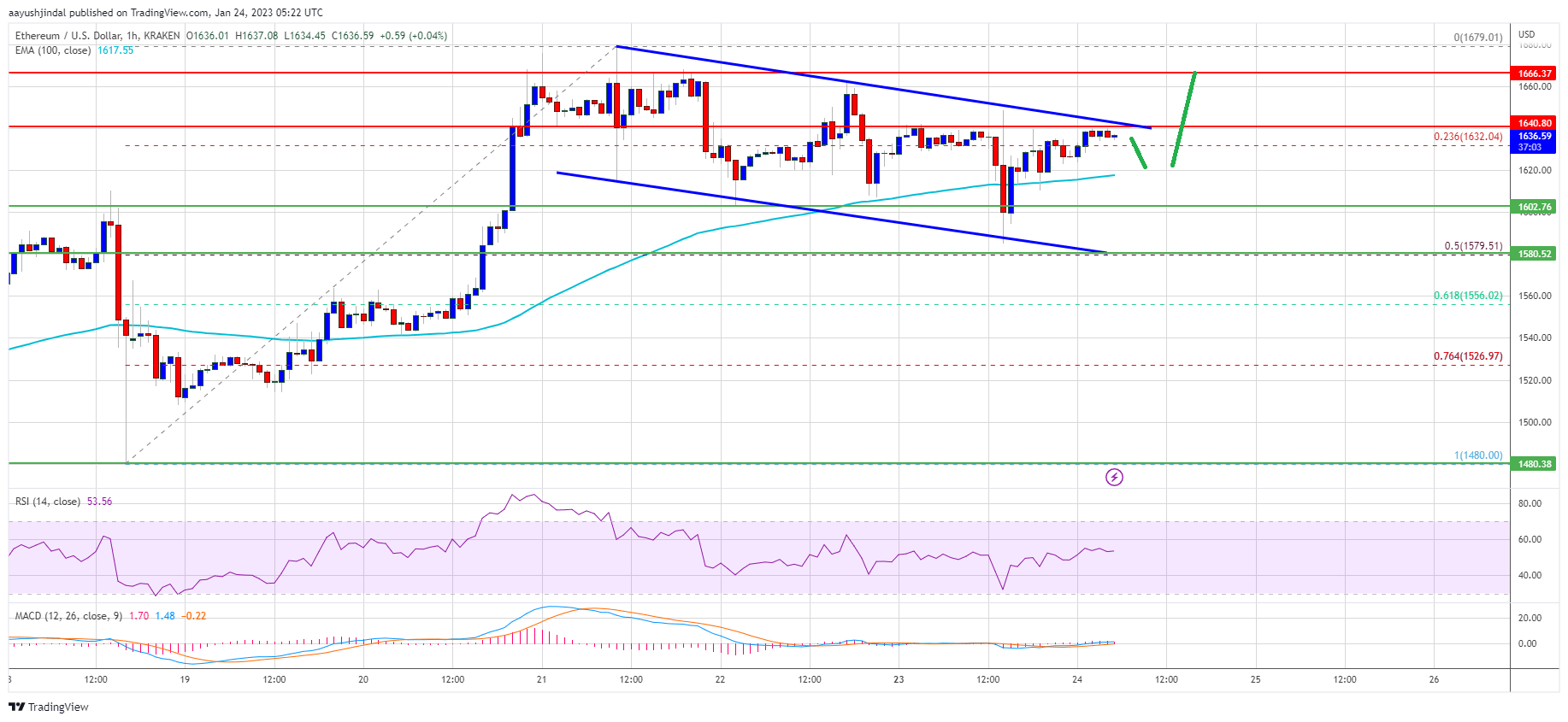
Task: Select the MACD (12, 26, close, 9) label
Action: pos(69,616)
